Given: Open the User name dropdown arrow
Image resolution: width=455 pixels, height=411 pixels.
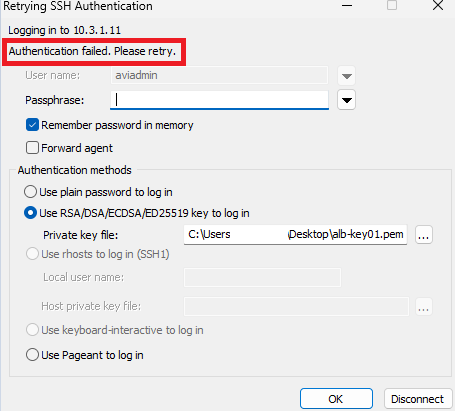Looking at the screenshot, I should [346, 76].
